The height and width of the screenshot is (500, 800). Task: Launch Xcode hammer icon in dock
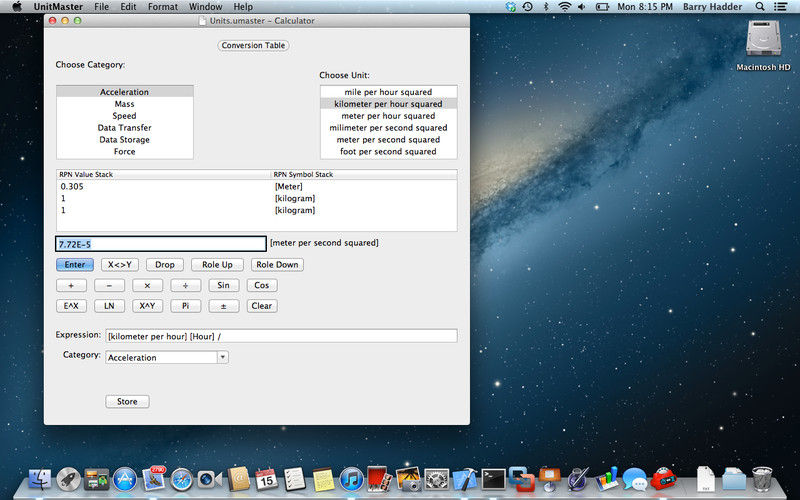[465, 480]
